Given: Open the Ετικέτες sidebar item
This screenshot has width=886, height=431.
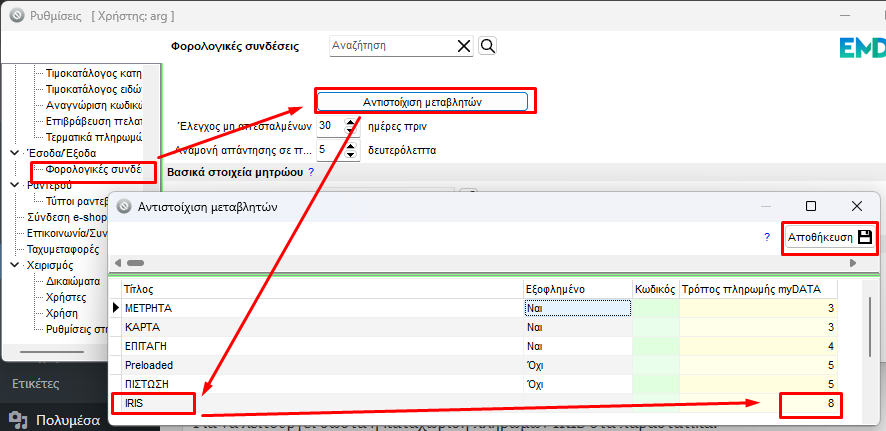Looking at the screenshot, I should [36, 383].
